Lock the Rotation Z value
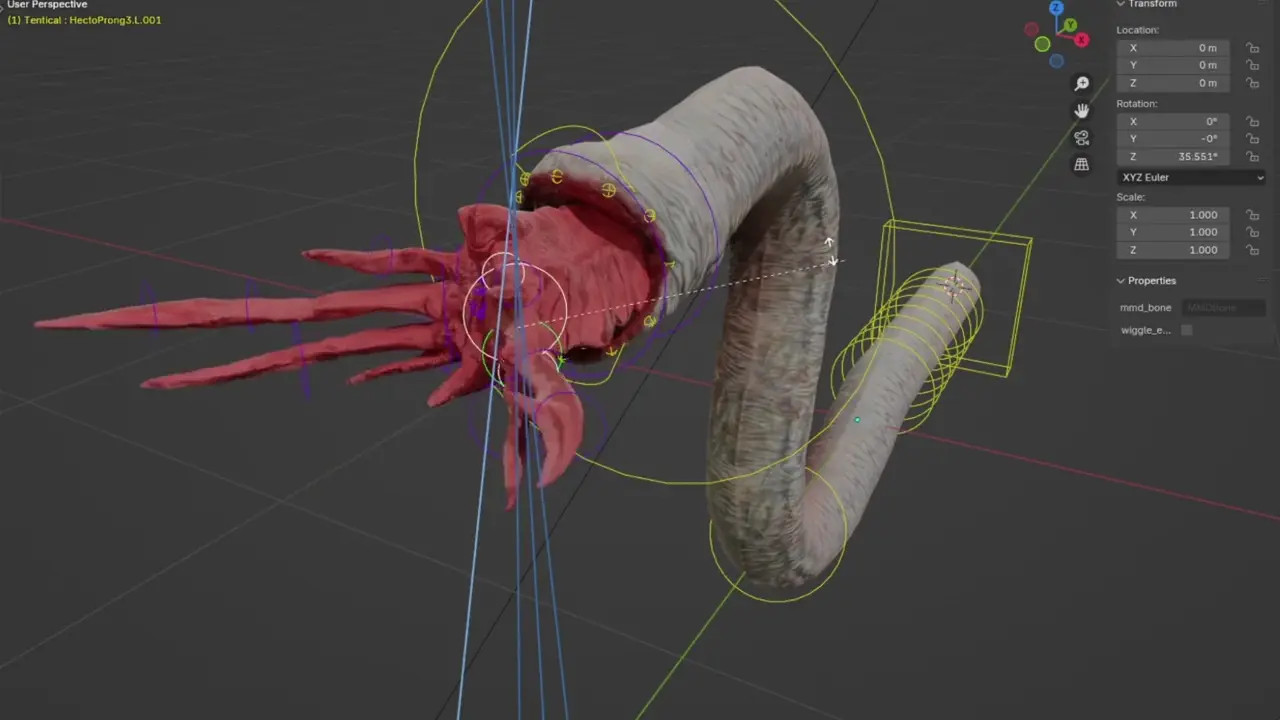Screen dimensions: 1280x720 [x=1253, y=156]
